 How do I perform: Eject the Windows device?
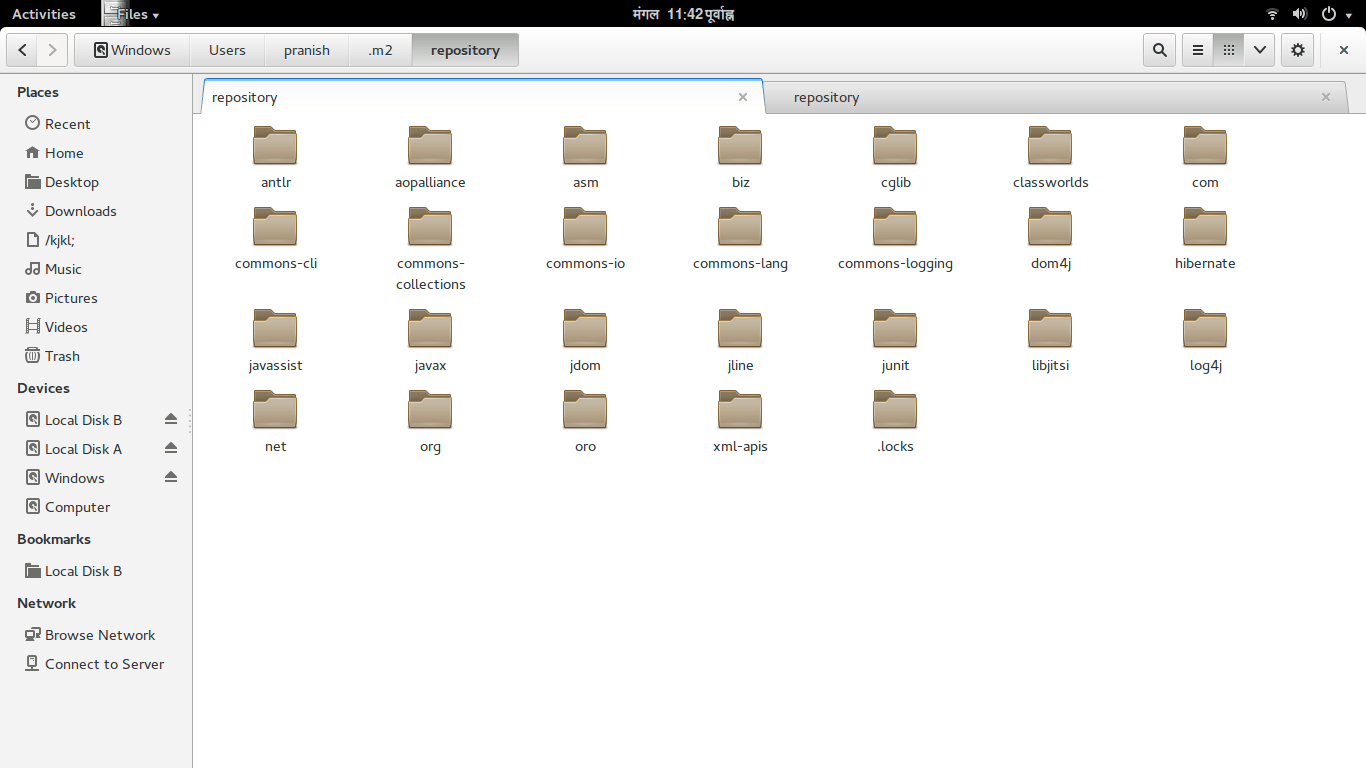170,477
